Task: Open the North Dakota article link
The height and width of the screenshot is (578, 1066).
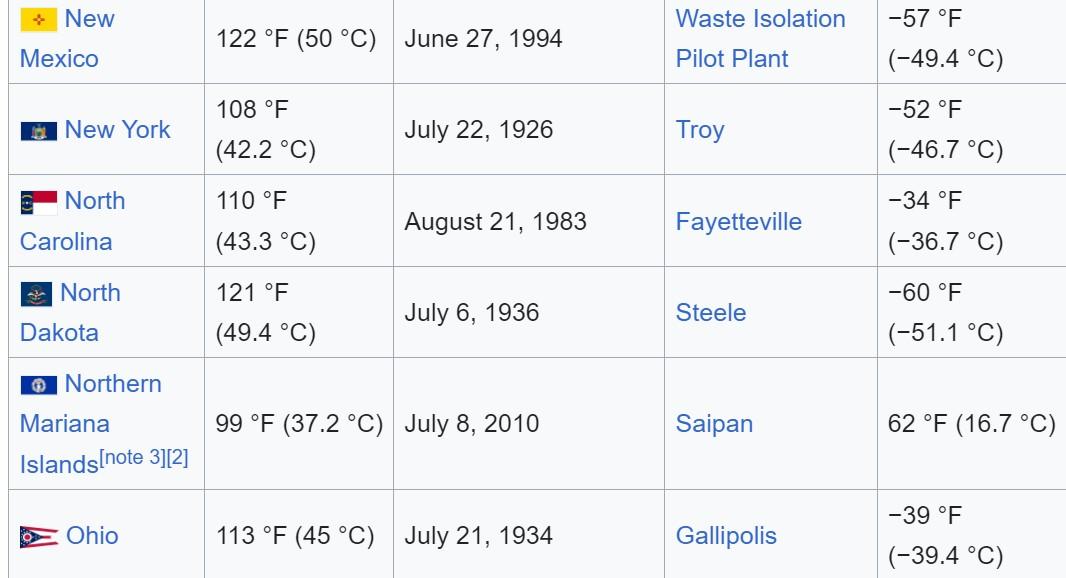Action: (70, 312)
